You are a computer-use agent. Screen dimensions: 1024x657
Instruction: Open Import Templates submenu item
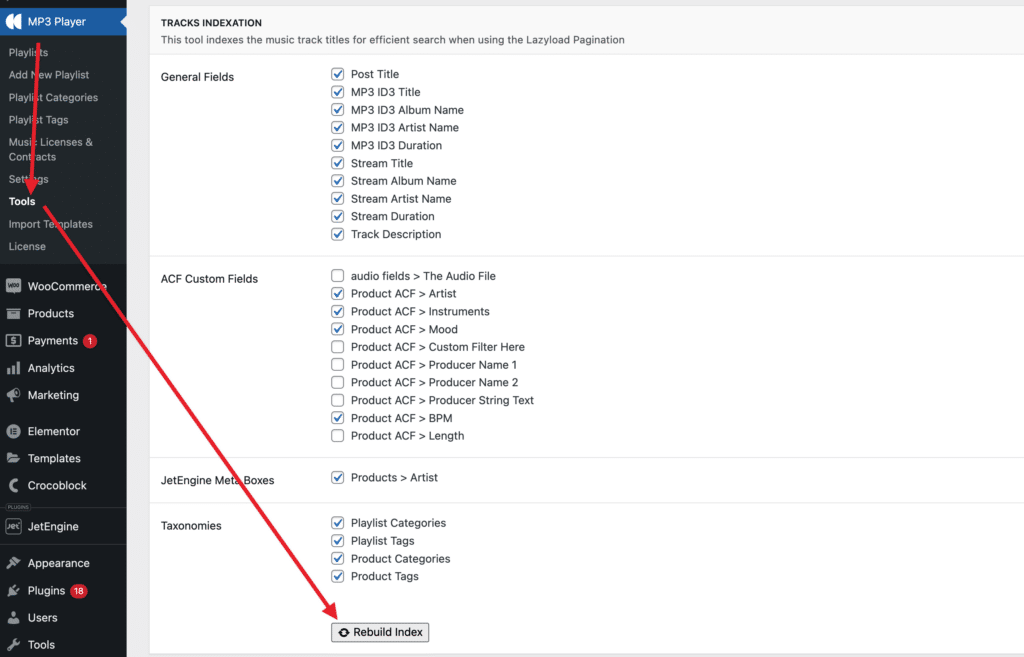coord(50,224)
